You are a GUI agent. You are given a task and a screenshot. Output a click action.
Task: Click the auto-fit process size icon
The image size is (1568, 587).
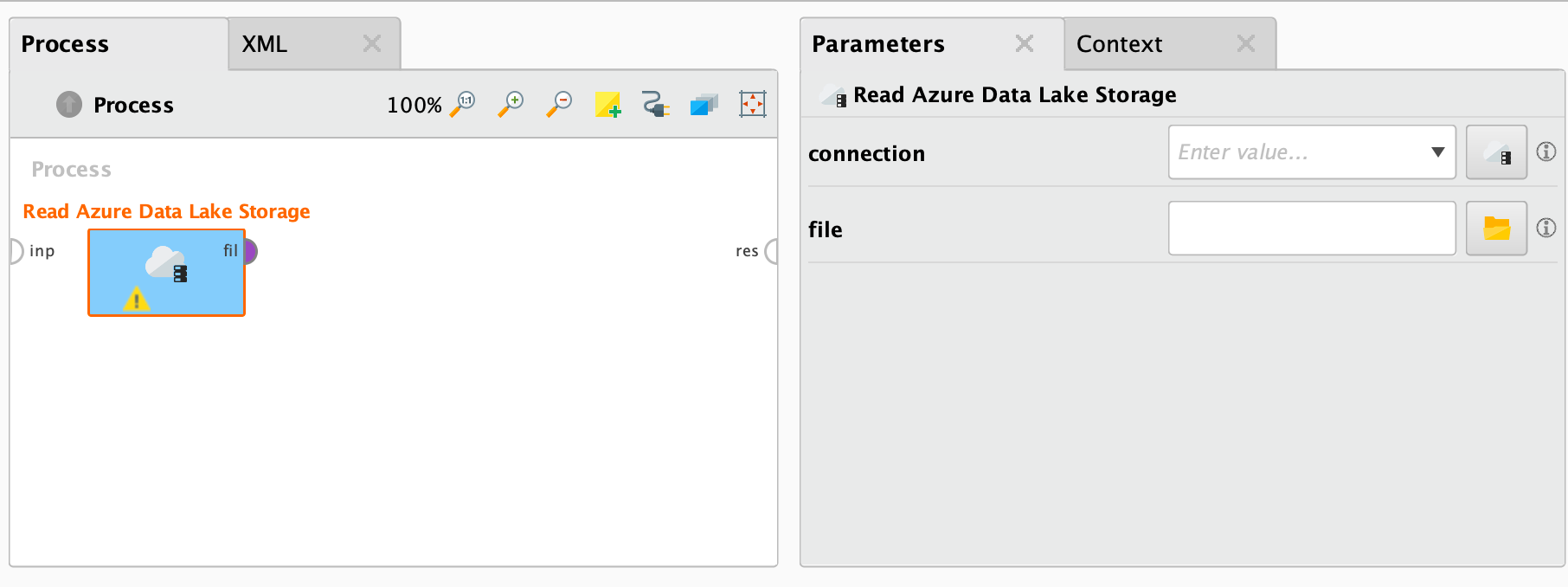[x=753, y=105]
